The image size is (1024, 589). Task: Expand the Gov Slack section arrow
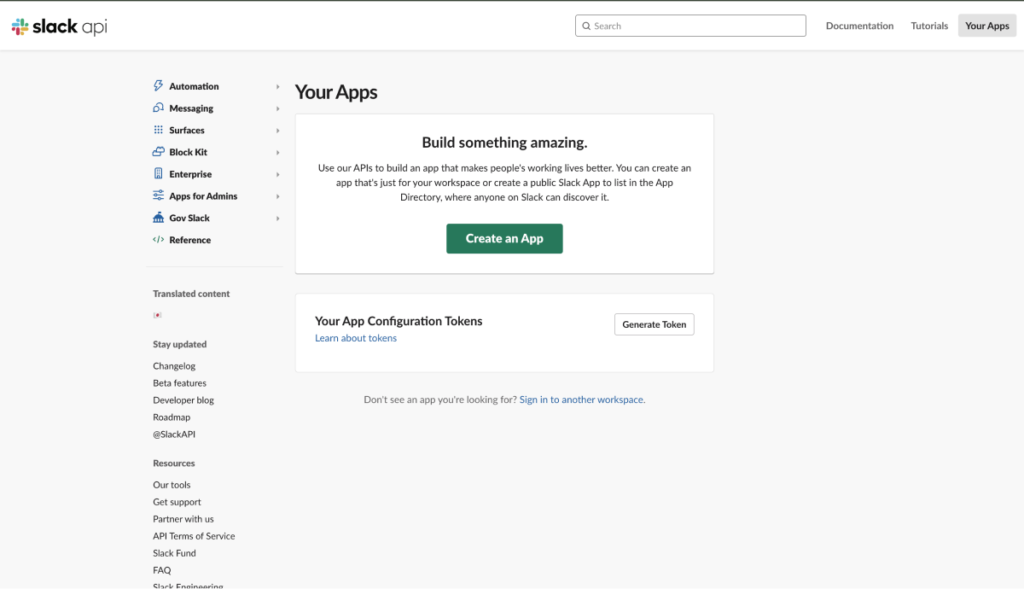[x=278, y=218]
